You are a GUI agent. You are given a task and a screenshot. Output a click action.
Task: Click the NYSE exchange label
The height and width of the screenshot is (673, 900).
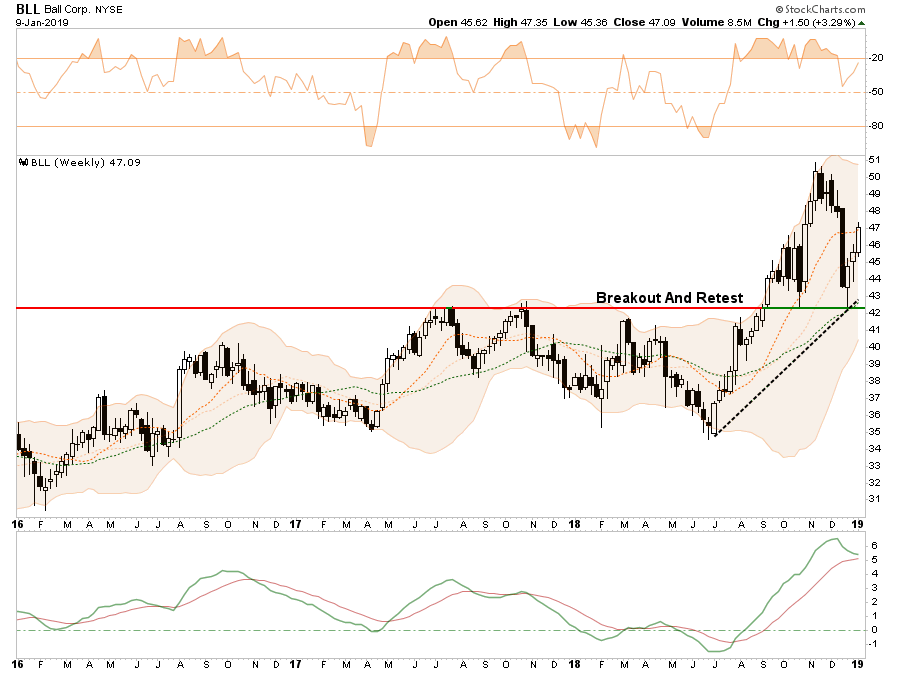pos(108,10)
